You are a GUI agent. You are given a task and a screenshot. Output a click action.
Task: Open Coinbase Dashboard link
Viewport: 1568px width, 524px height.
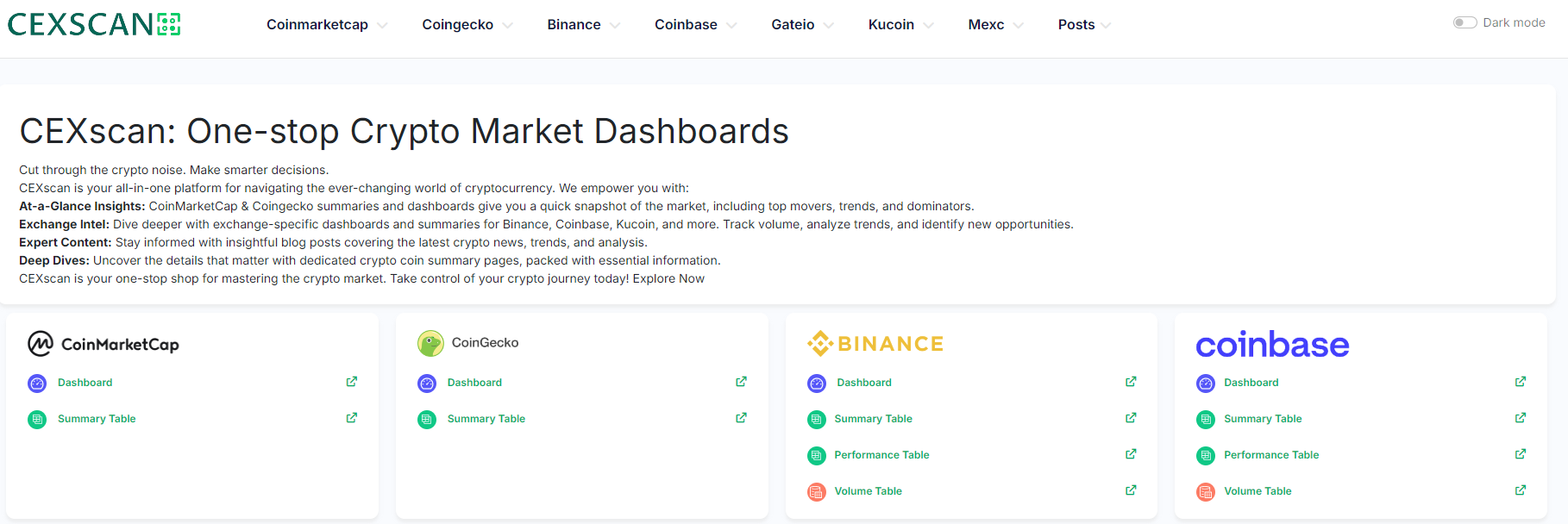point(1251,383)
